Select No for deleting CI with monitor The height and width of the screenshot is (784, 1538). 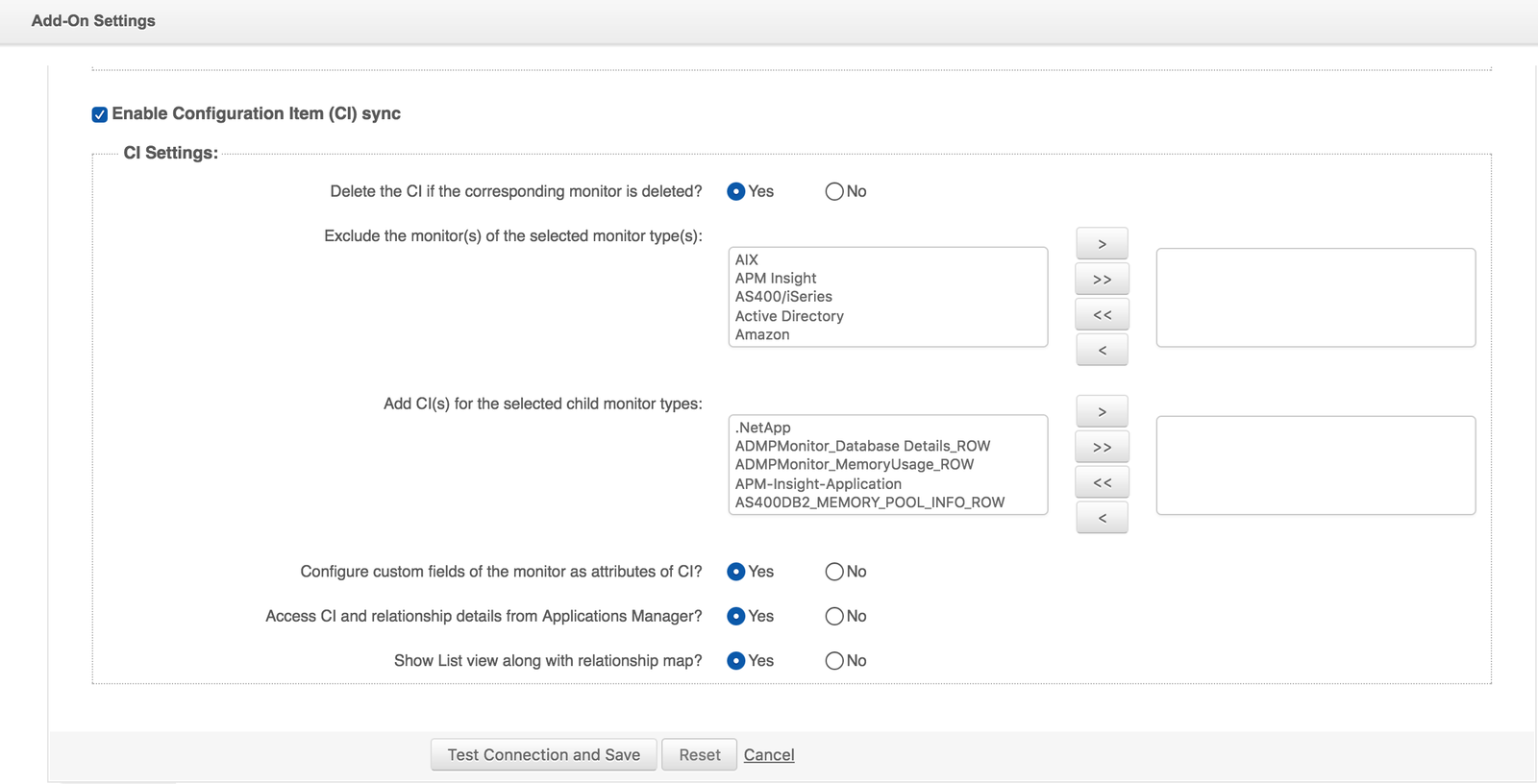tap(834, 191)
